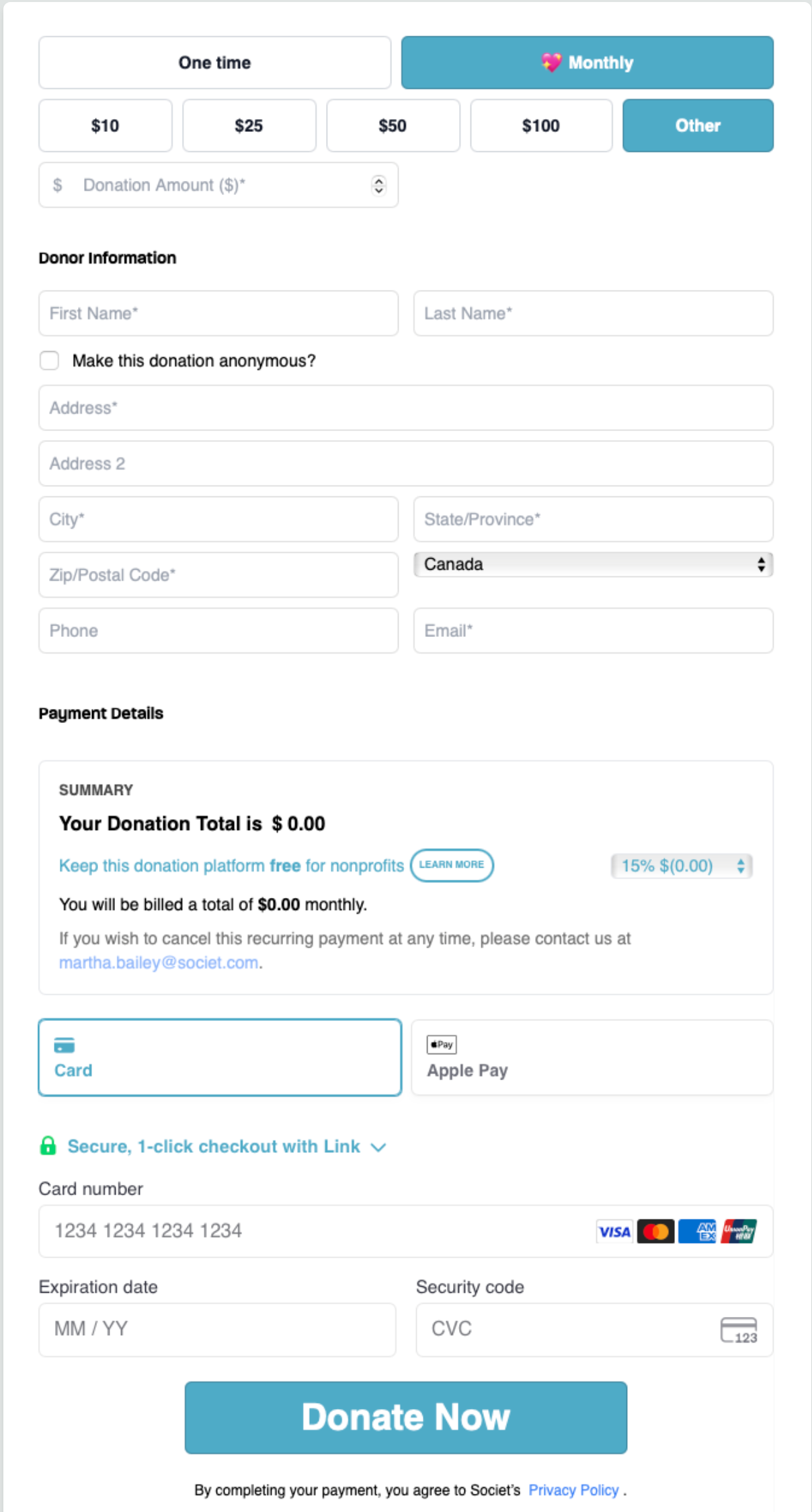Click the UnionPay logo icon

(739, 1232)
